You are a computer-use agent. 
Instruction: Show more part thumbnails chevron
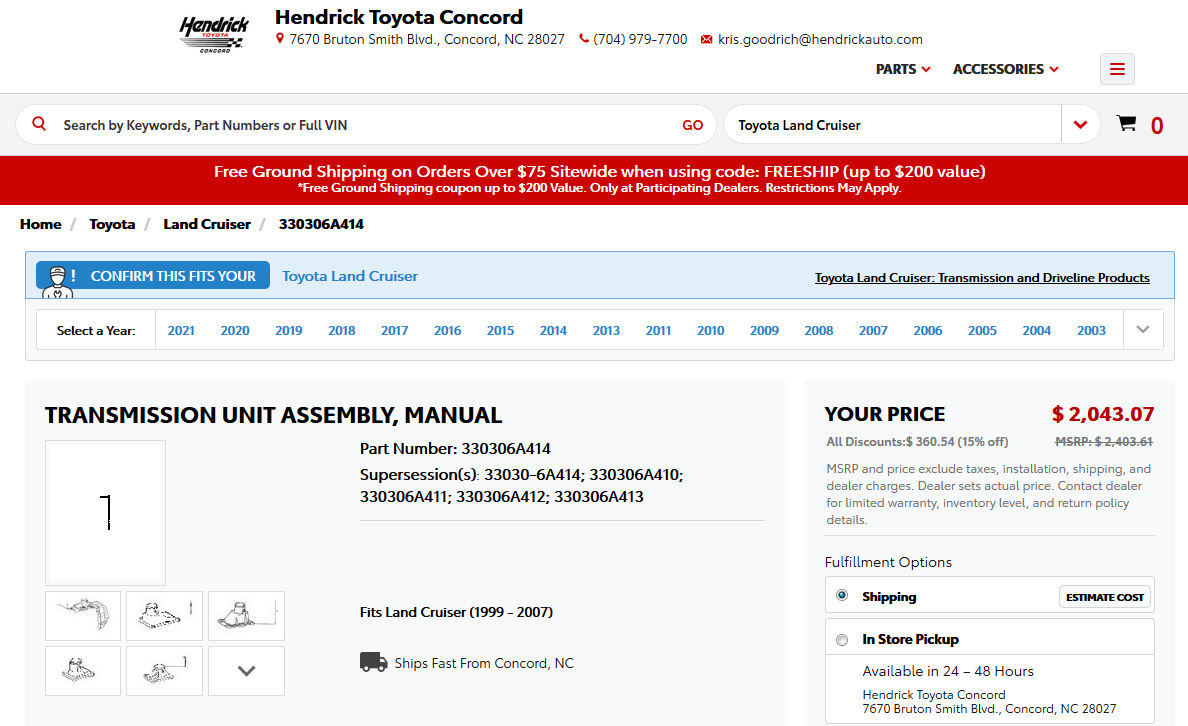tap(246, 671)
